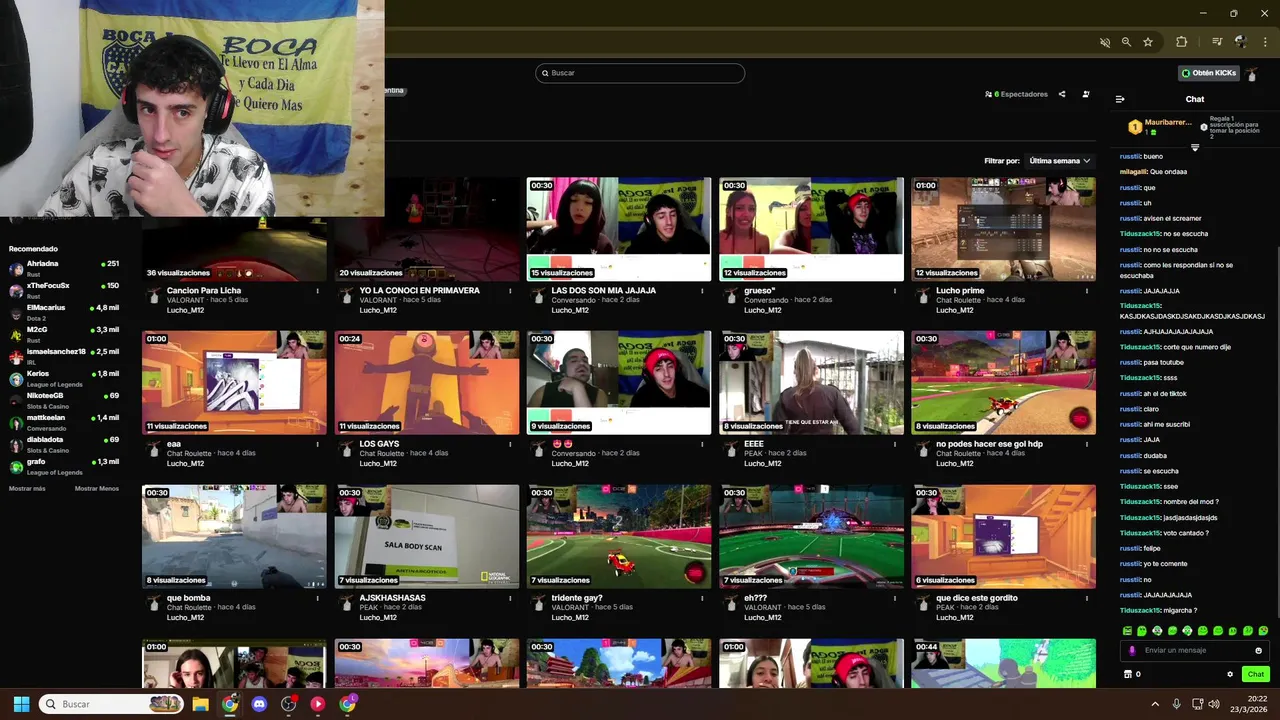Image resolution: width=1280 pixels, height=720 pixels.
Task: Open OBS Studio from the taskbar
Action: pos(288,704)
